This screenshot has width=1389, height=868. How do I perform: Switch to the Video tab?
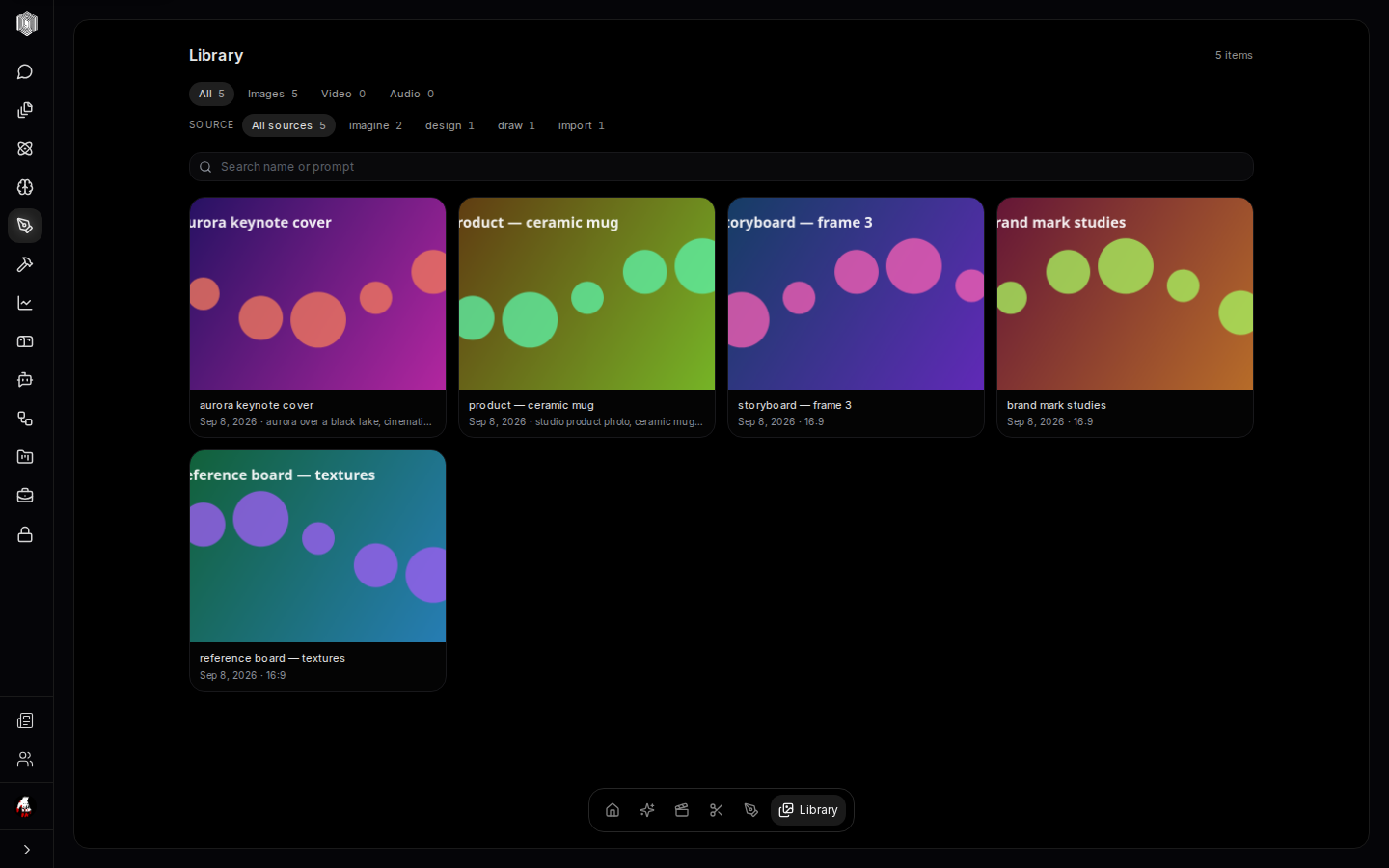(x=343, y=94)
